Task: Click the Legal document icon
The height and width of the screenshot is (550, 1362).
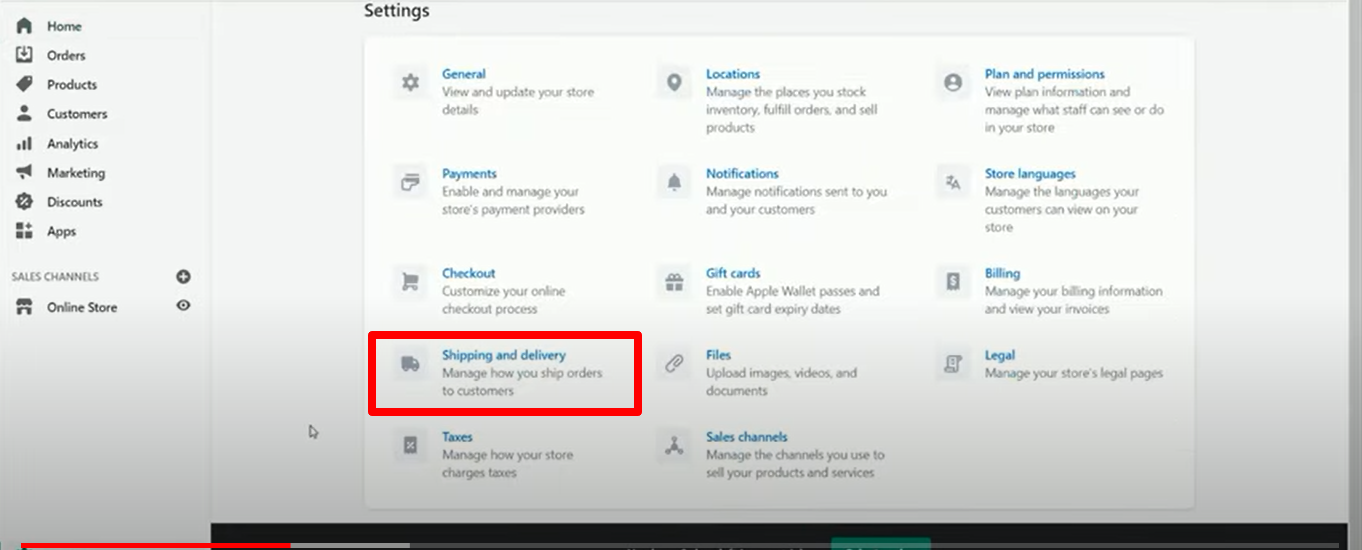Action: click(x=953, y=364)
